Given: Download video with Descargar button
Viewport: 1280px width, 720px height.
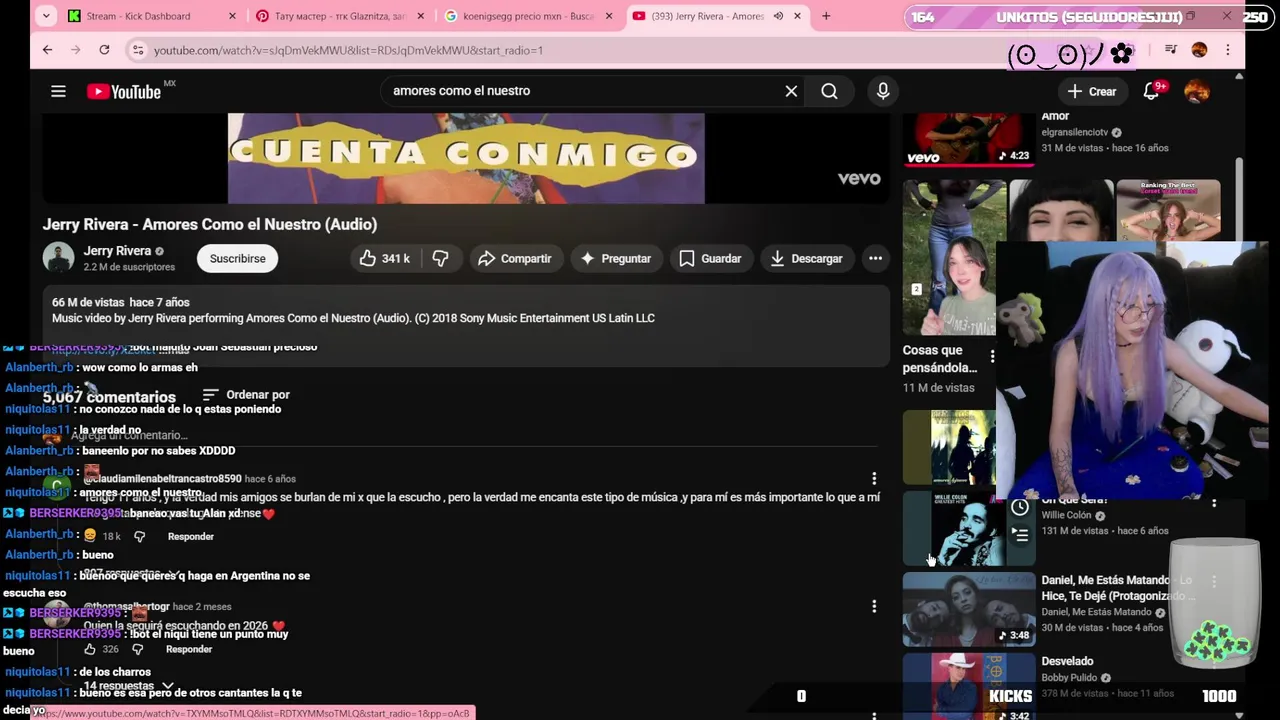Looking at the screenshot, I should point(806,258).
